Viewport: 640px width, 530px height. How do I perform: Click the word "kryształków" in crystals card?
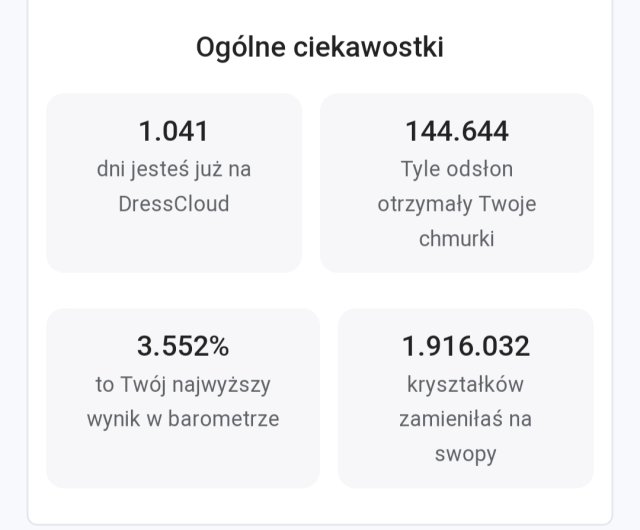[466, 383]
